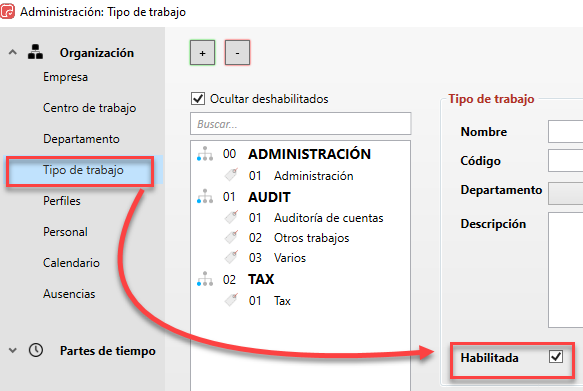Click the Organización section header

coord(97,52)
